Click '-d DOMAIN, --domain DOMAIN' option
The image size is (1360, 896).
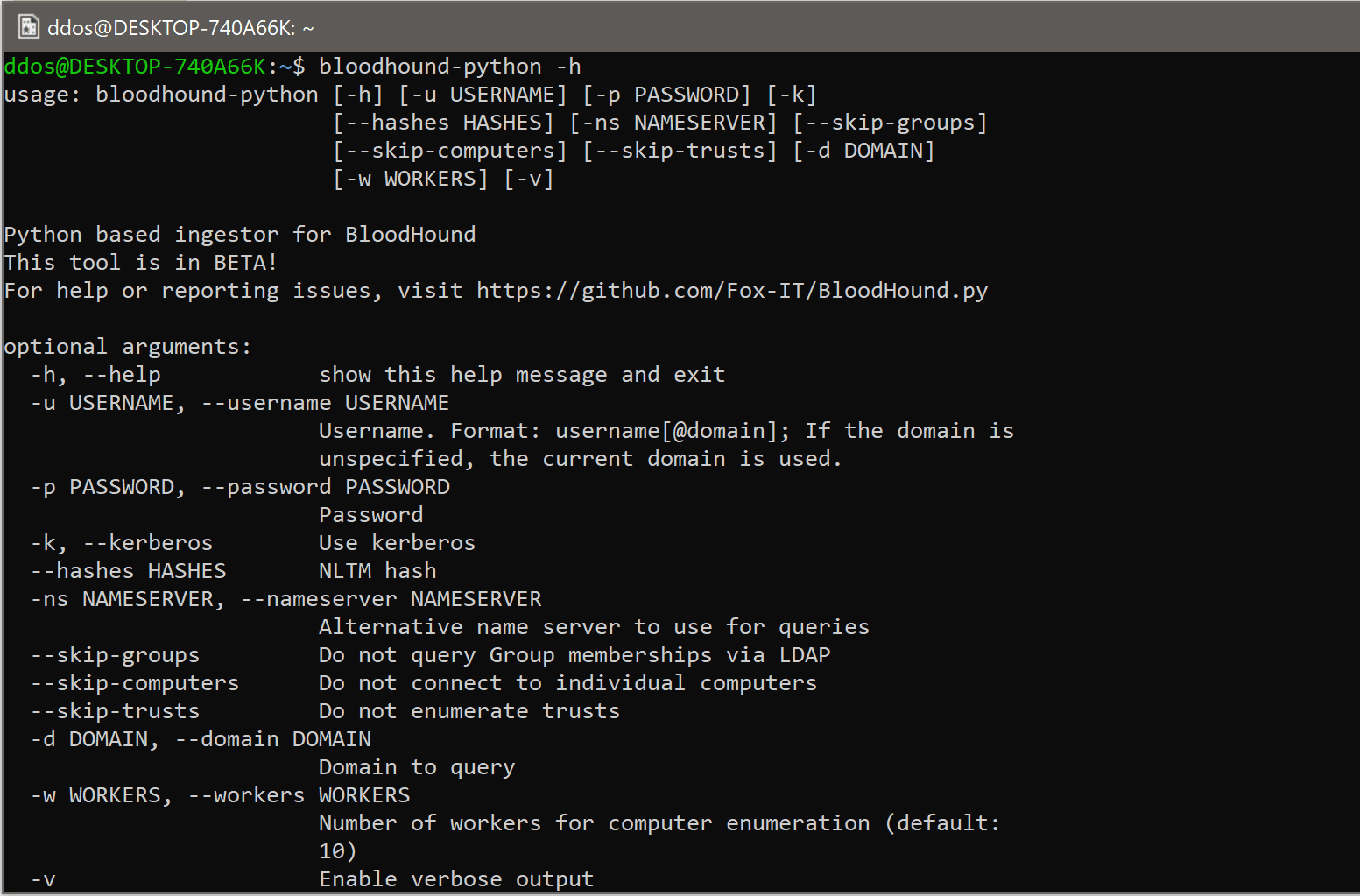201,739
